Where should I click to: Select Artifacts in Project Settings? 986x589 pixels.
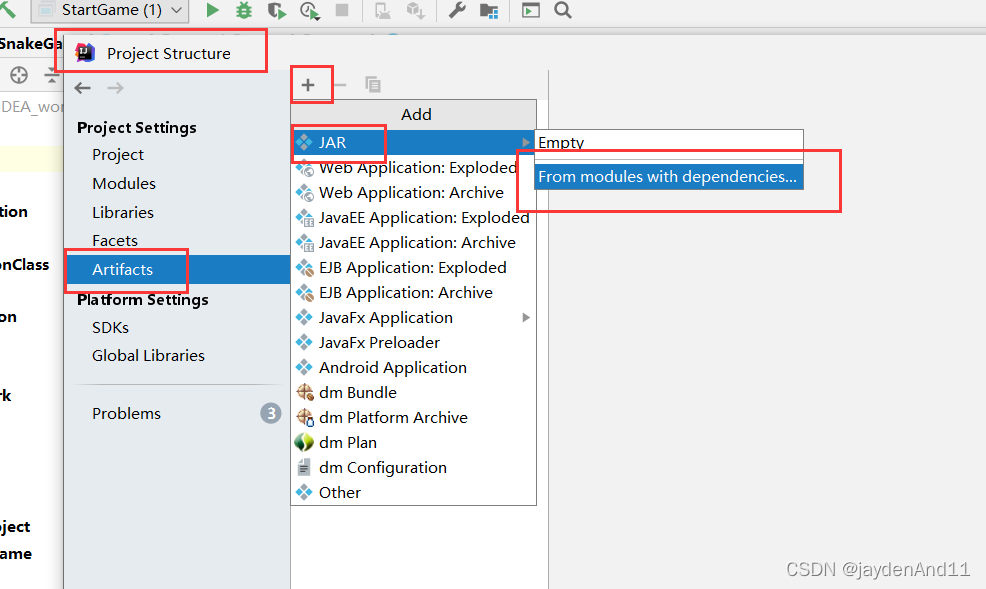tap(177, 270)
